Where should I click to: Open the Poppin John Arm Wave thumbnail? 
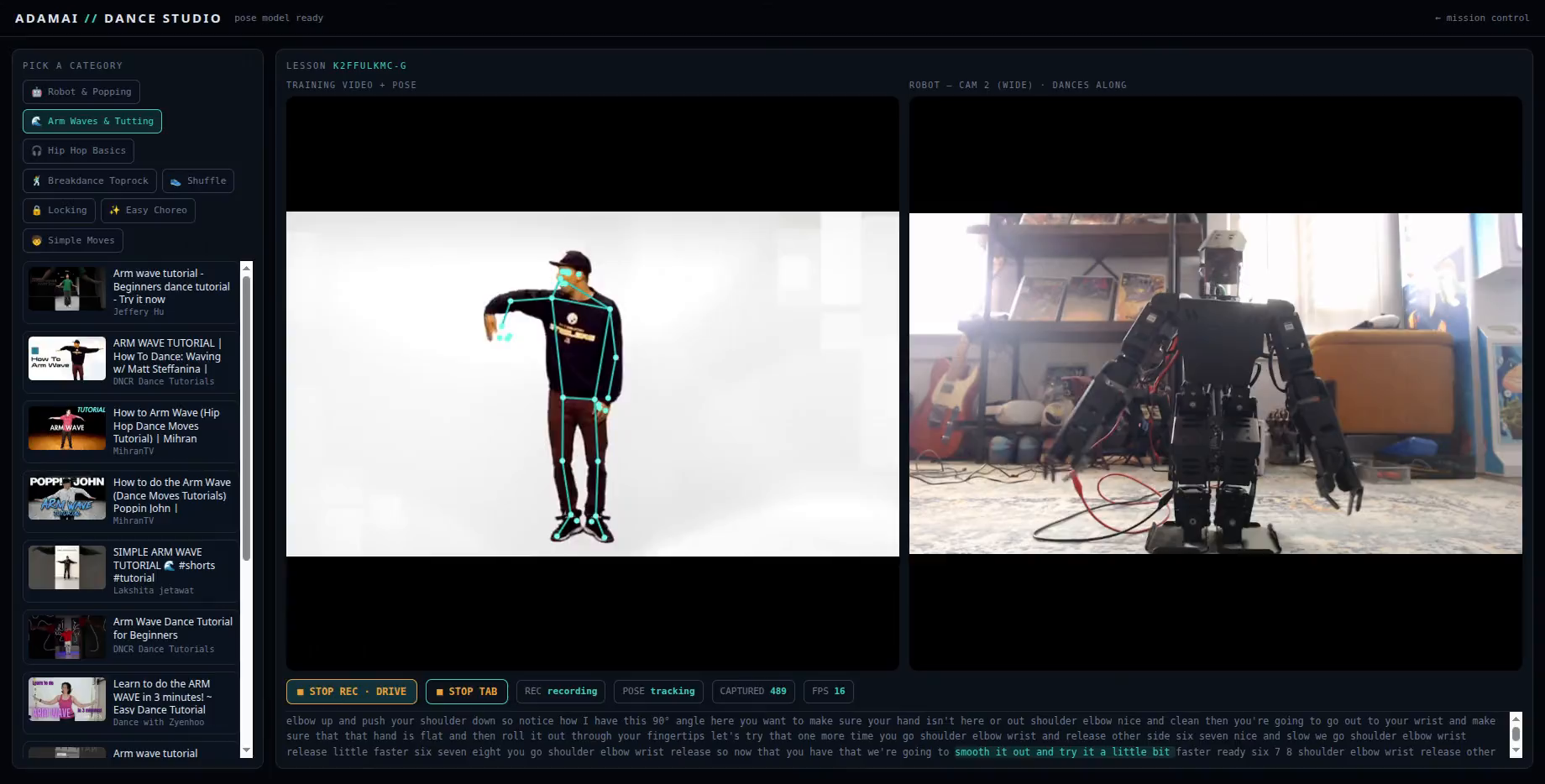pos(67,498)
